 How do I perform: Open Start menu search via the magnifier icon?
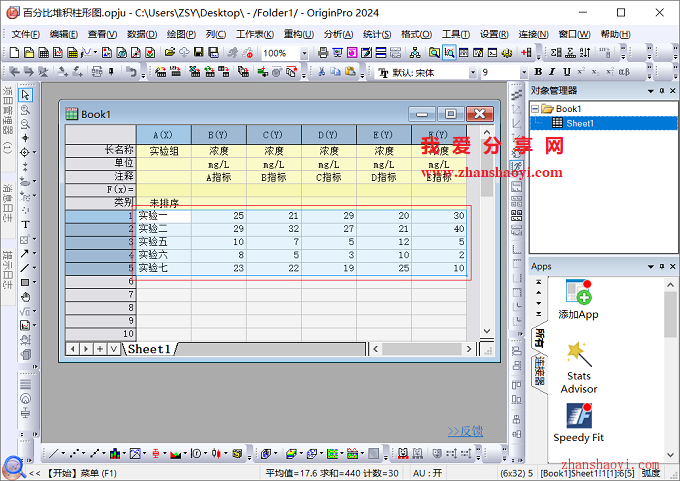coord(14,468)
